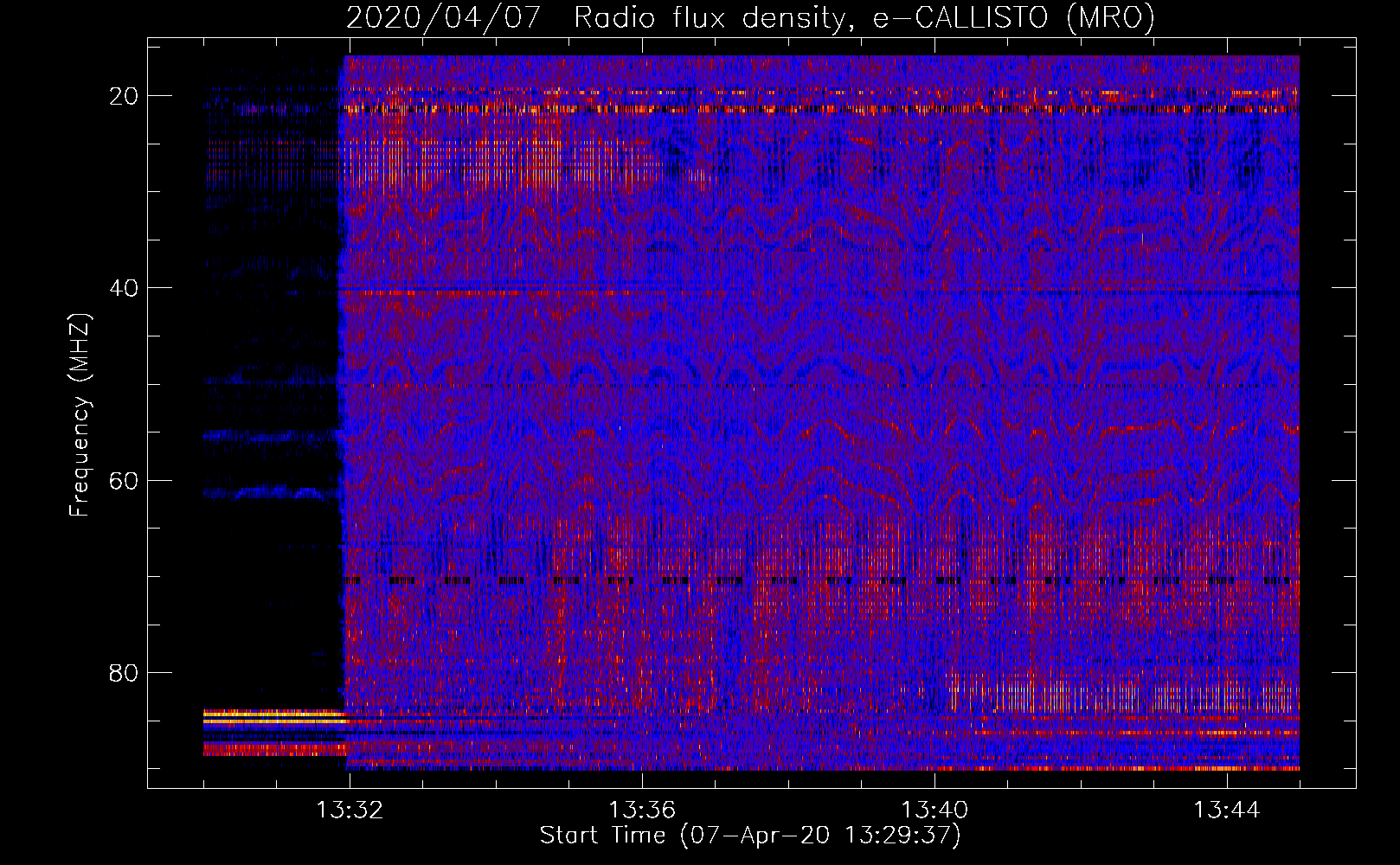Click the 13:36 time tick label
1400x865 pixels.
click(642, 811)
